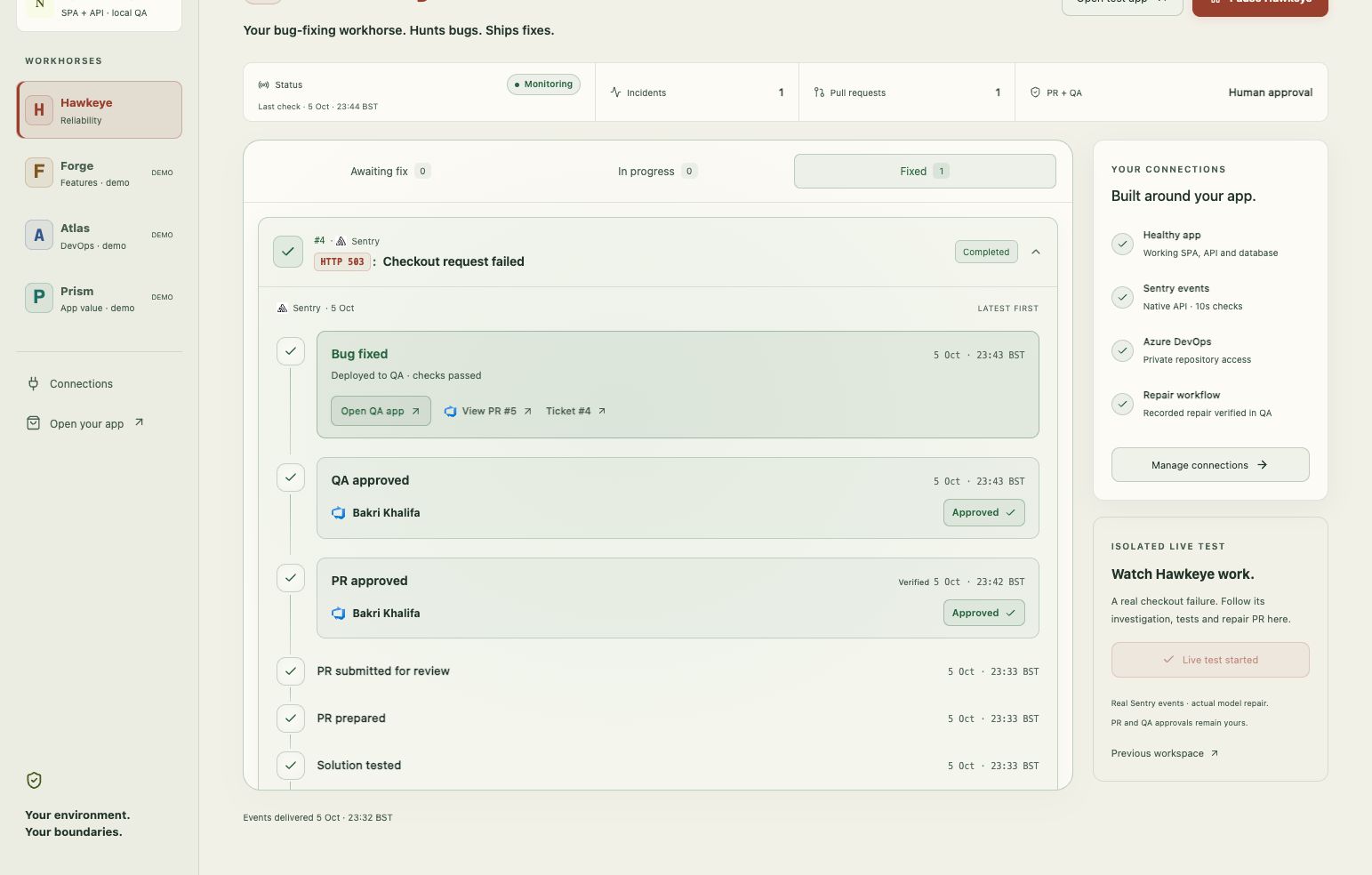Click the check circle next to Azure DevOps
1372x875 pixels.
tap(1122, 350)
